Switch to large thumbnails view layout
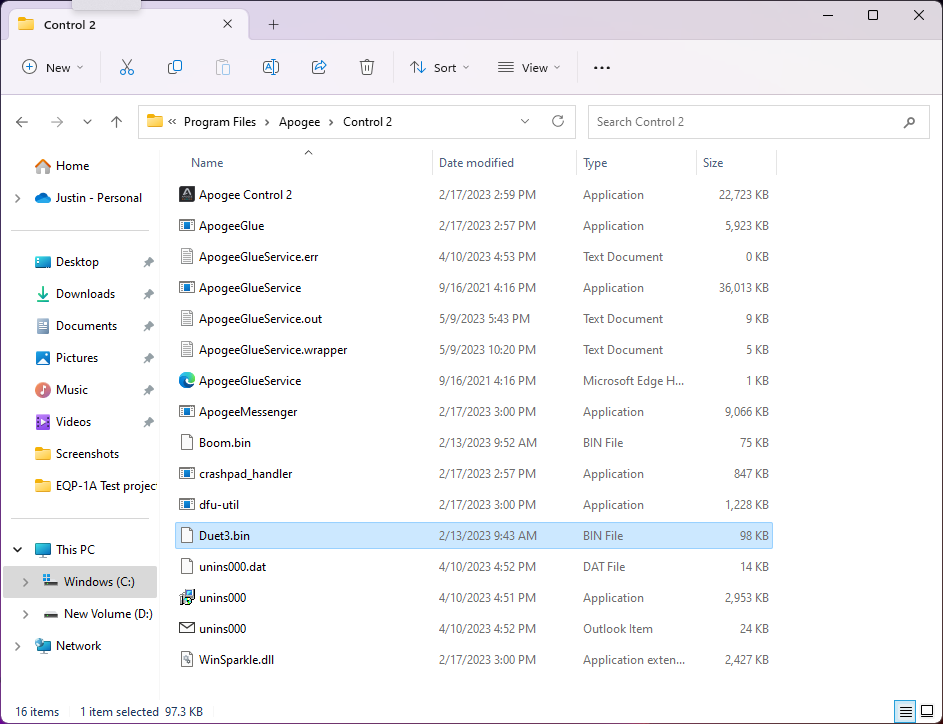The image size is (943, 724). [x=928, y=712]
